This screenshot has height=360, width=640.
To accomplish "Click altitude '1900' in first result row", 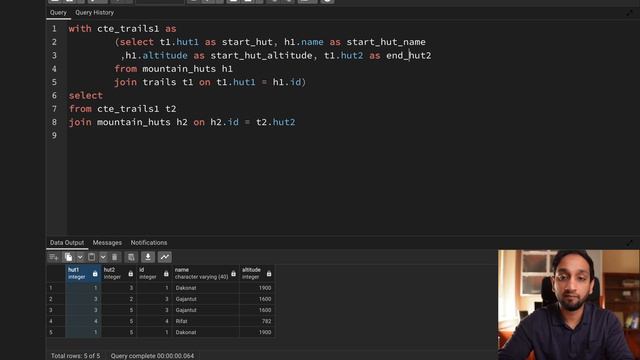I will pyautogui.click(x=257, y=288).
